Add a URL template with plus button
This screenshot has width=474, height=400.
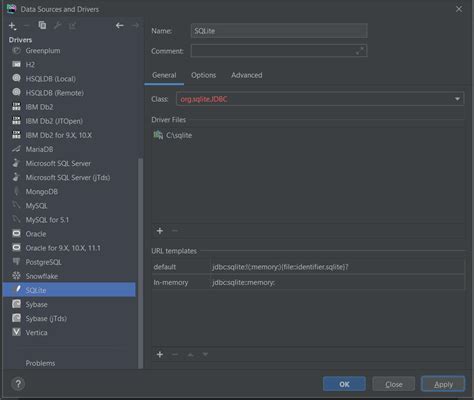[160, 354]
